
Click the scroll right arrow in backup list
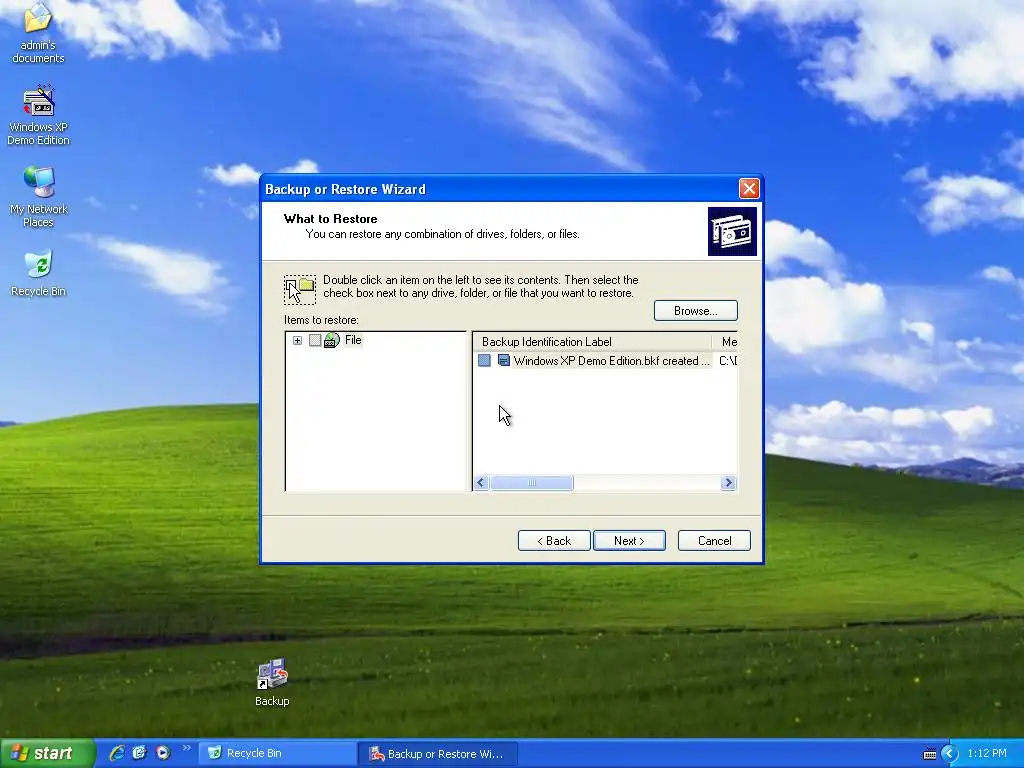click(728, 483)
